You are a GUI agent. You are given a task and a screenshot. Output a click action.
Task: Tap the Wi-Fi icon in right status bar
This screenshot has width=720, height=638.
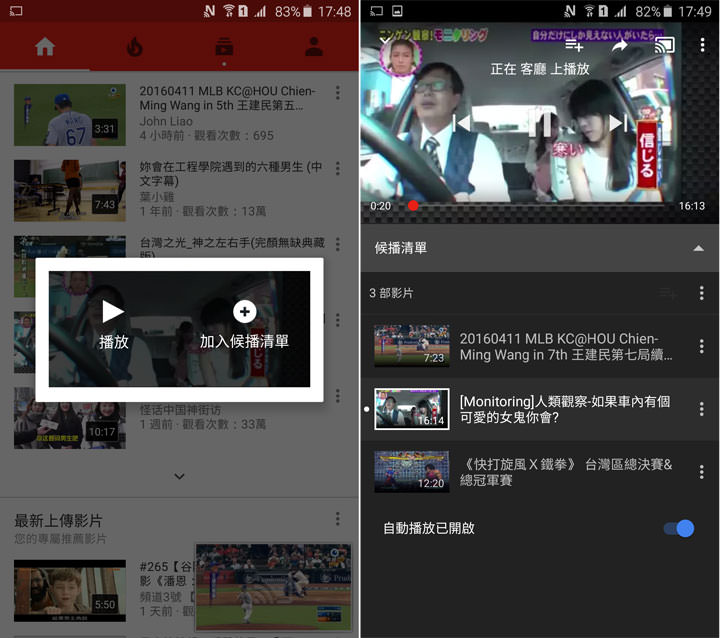(x=589, y=11)
